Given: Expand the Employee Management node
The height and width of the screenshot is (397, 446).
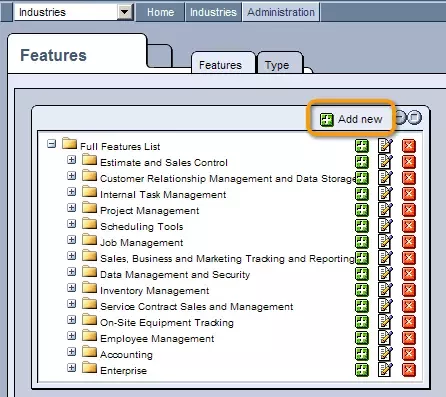Looking at the screenshot, I should pyautogui.click(x=71, y=336).
